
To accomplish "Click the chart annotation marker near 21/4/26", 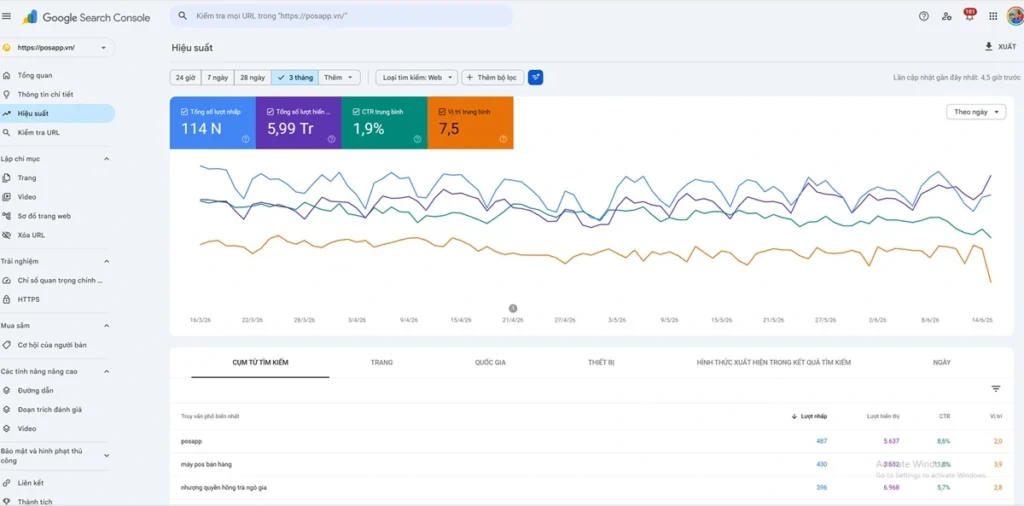I will [x=513, y=308].
